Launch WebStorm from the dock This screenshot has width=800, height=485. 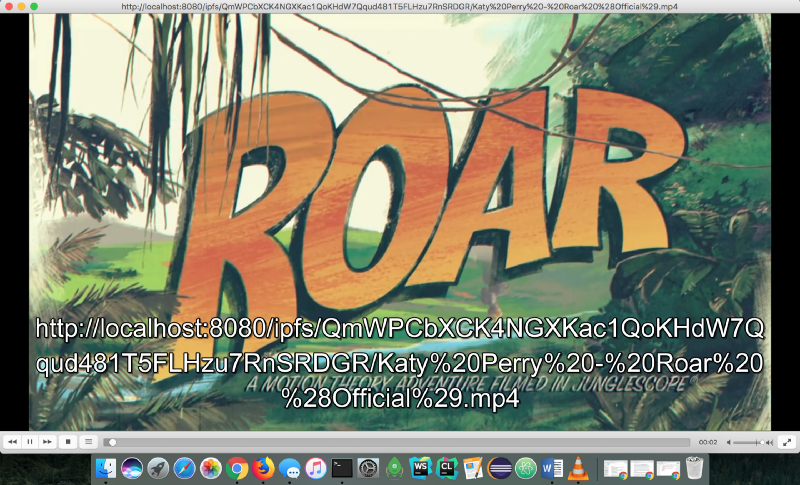tap(420, 468)
